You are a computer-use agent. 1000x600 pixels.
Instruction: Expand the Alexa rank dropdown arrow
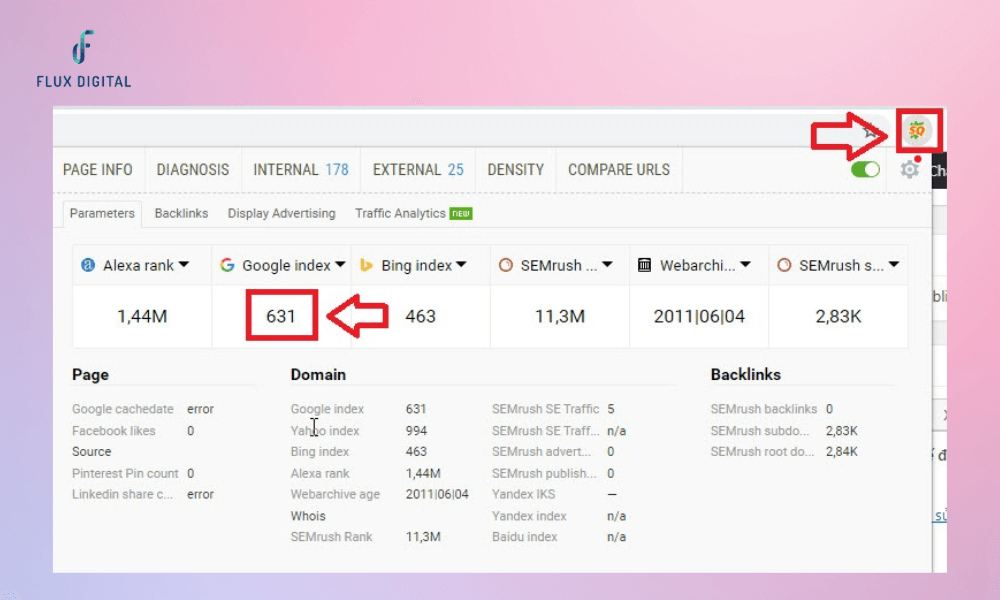[x=184, y=264]
